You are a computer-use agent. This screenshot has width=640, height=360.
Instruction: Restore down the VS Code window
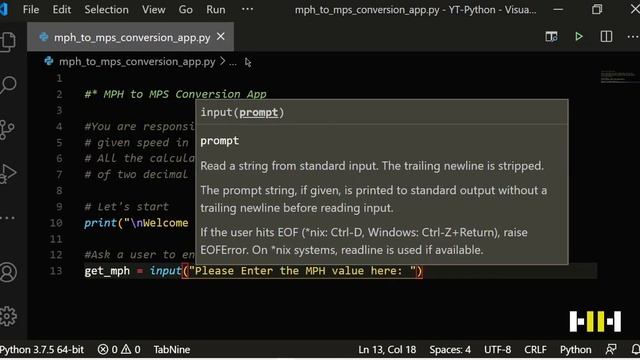point(597,9)
